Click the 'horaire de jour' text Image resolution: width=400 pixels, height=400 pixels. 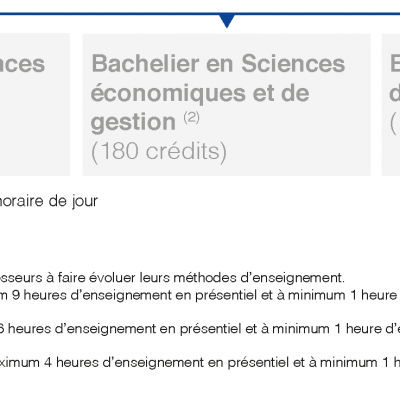coord(48,201)
